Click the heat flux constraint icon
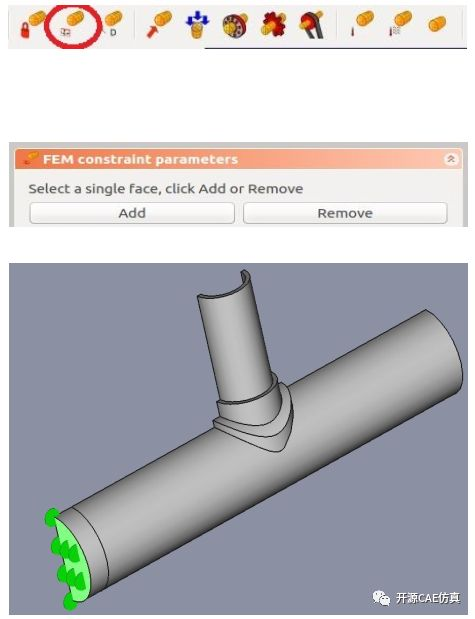Viewport: 475px width, 619px height. point(400,24)
